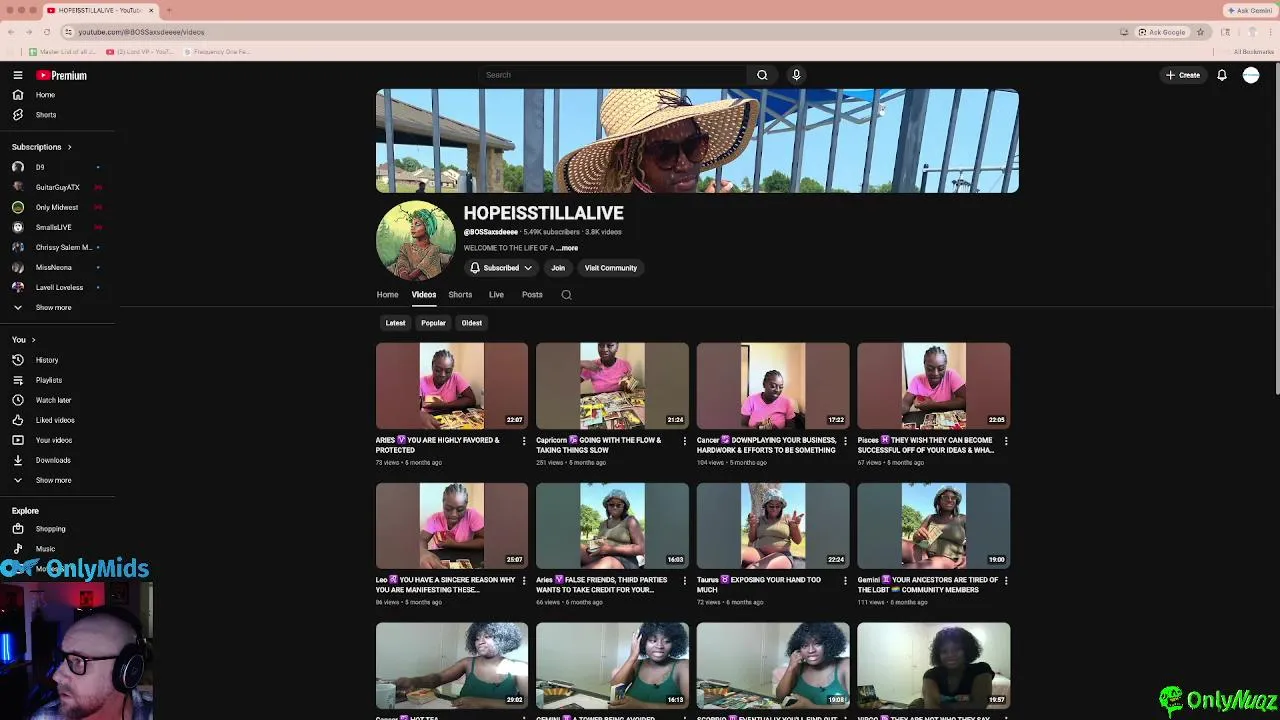Click in the YouTube search field
The width and height of the screenshot is (1280, 720).
coord(612,75)
